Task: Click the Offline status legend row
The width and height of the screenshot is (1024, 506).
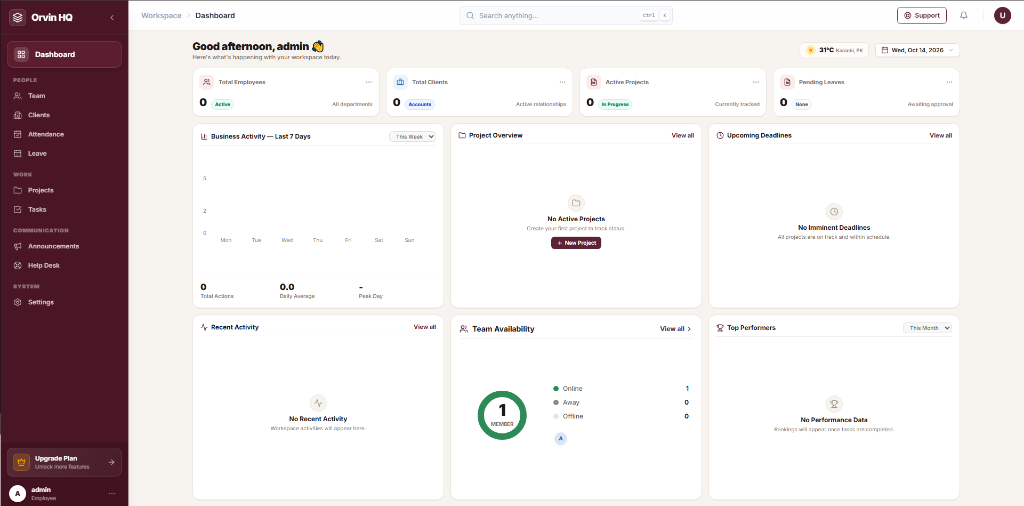Action: pyautogui.click(x=621, y=416)
